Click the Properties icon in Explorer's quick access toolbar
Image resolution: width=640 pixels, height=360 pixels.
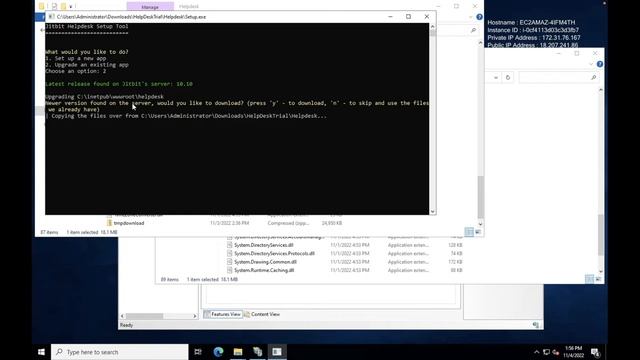[54, 6]
